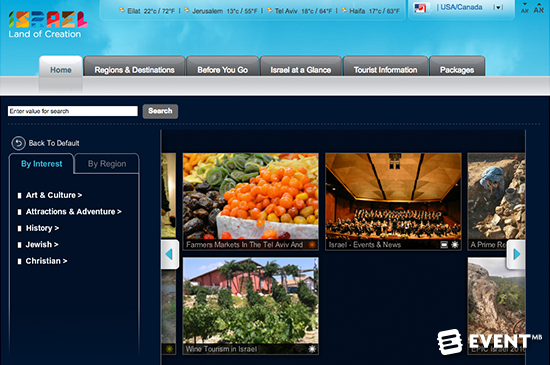Click the Farmers Markets In The Tel Aviv caption
Screen dimensions: 550x365
click(244, 244)
